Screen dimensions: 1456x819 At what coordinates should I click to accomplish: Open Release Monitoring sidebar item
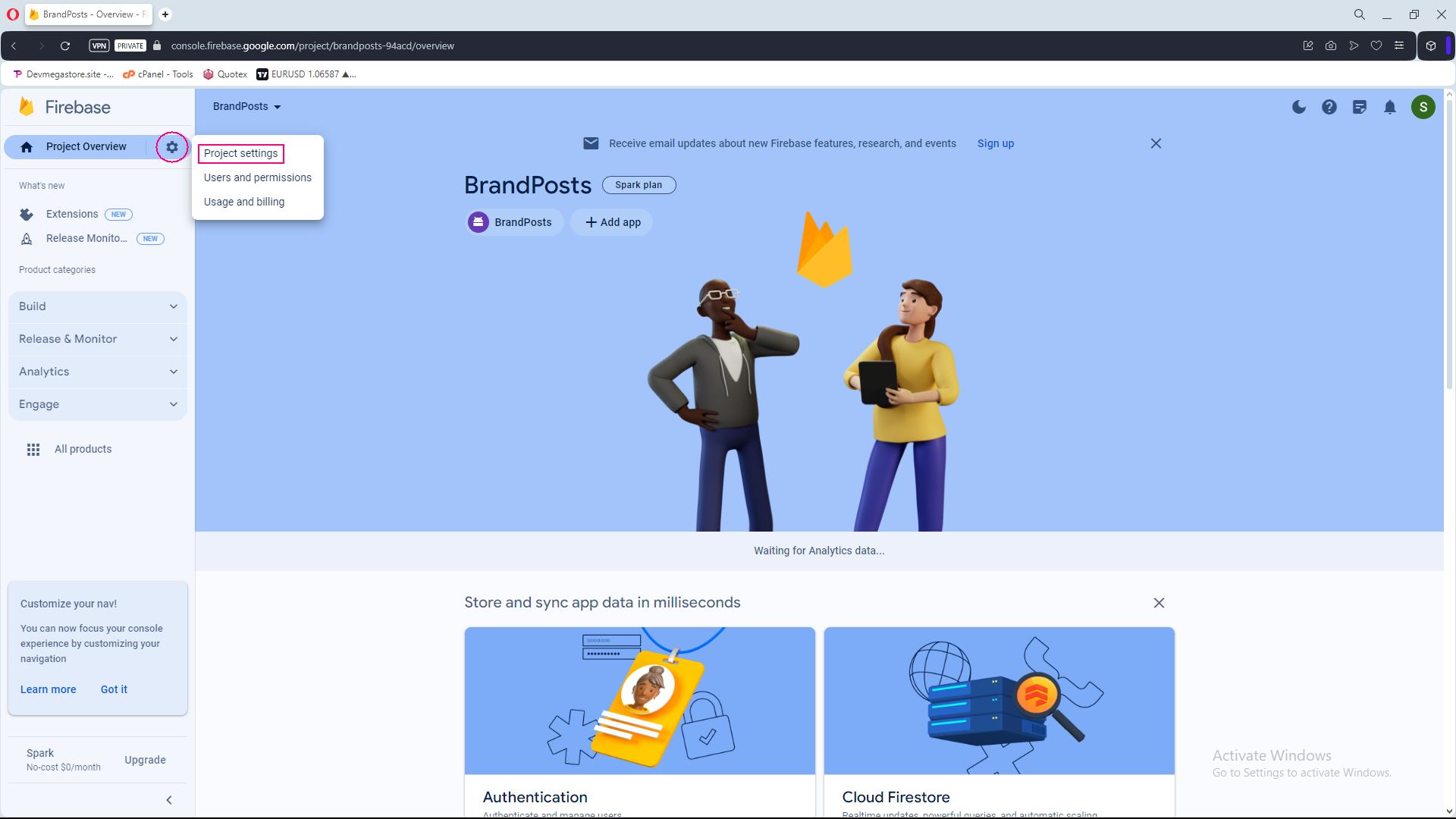pos(86,238)
